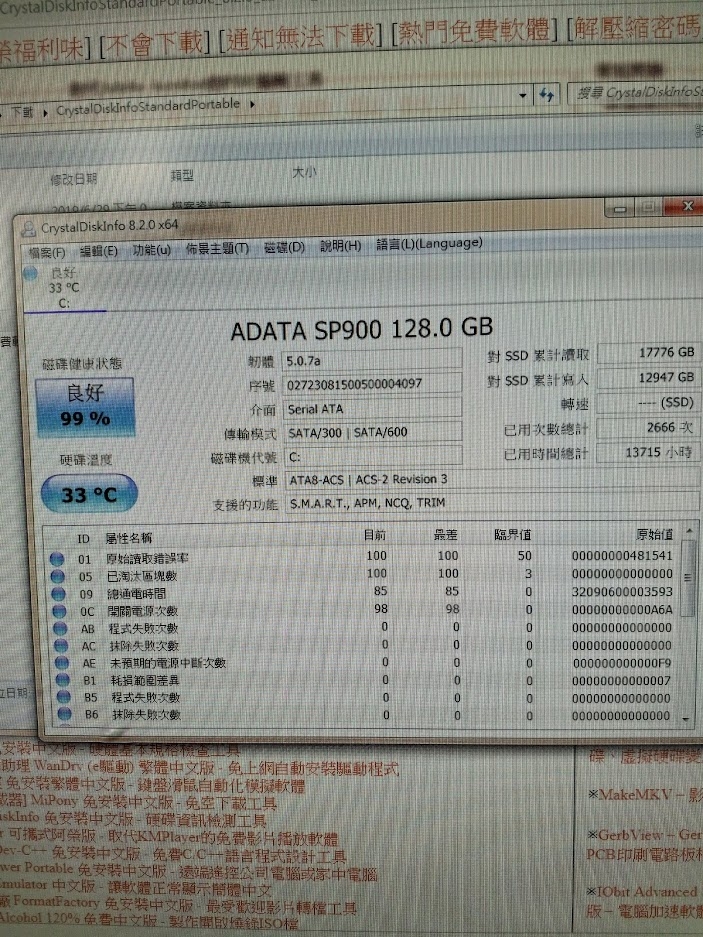Click the status dot for attribute B6 抹除失敗次數

(x=65, y=714)
